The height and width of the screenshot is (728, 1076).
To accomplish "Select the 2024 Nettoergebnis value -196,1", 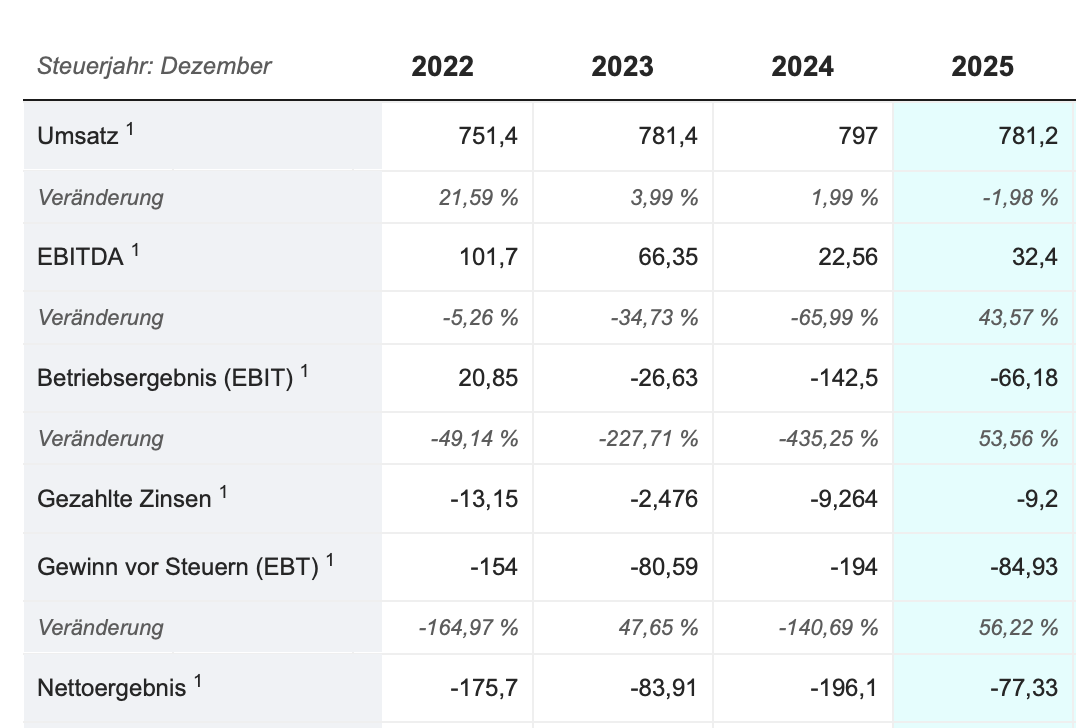I will pyautogui.click(x=844, y=688).
